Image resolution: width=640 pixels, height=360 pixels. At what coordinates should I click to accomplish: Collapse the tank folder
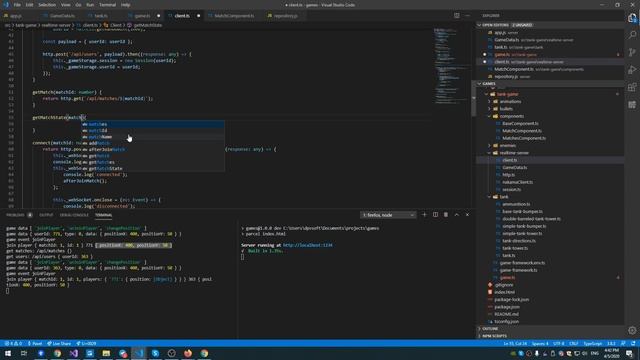504,197
